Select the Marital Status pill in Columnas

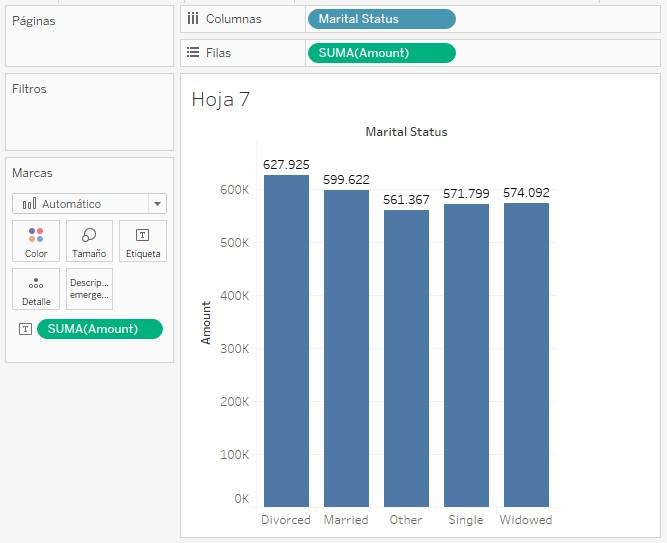tap(382, 19)
